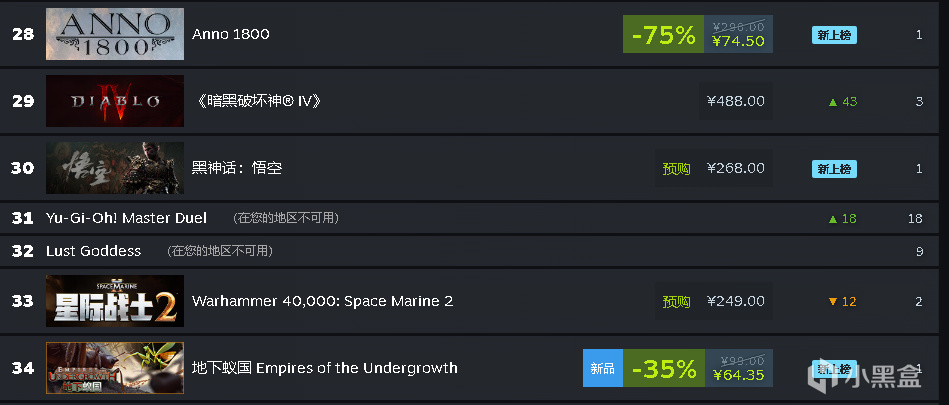The height and width of the screenshot is (405, 949).
Task: Open the Empires of the Undergrowth thumbnail
Action: pyautogui.click(x=114, y=368)
